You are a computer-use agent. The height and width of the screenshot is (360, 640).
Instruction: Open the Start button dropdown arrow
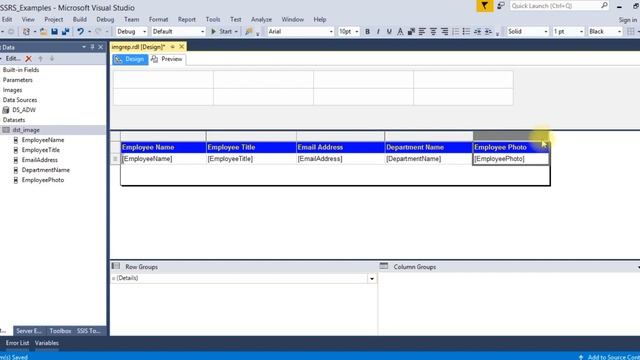coord(236,31)
